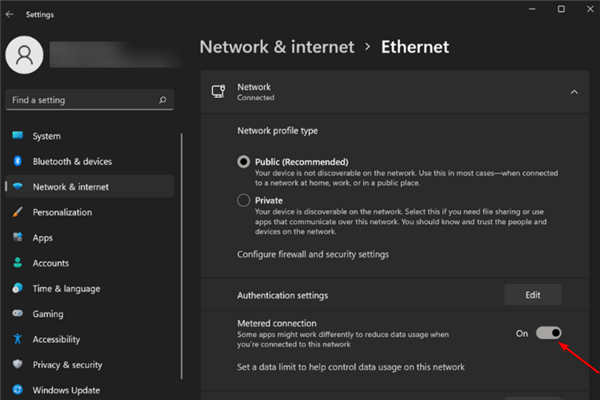This screenshot has width=600, height=400.
Task: Click the back arrow in title bar
Action: click(x=10, y=15)
